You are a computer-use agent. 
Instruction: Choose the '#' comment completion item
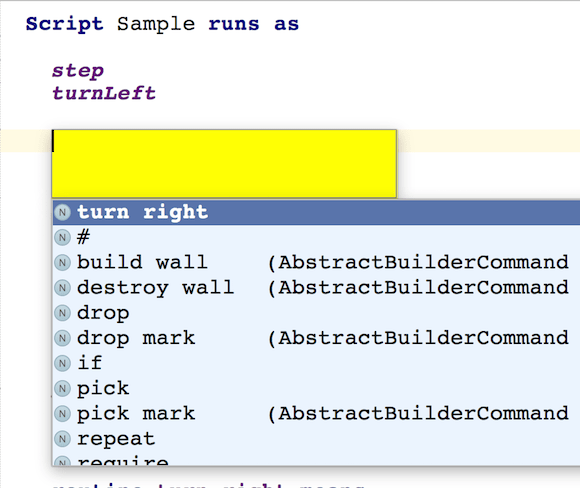[316, 237]
